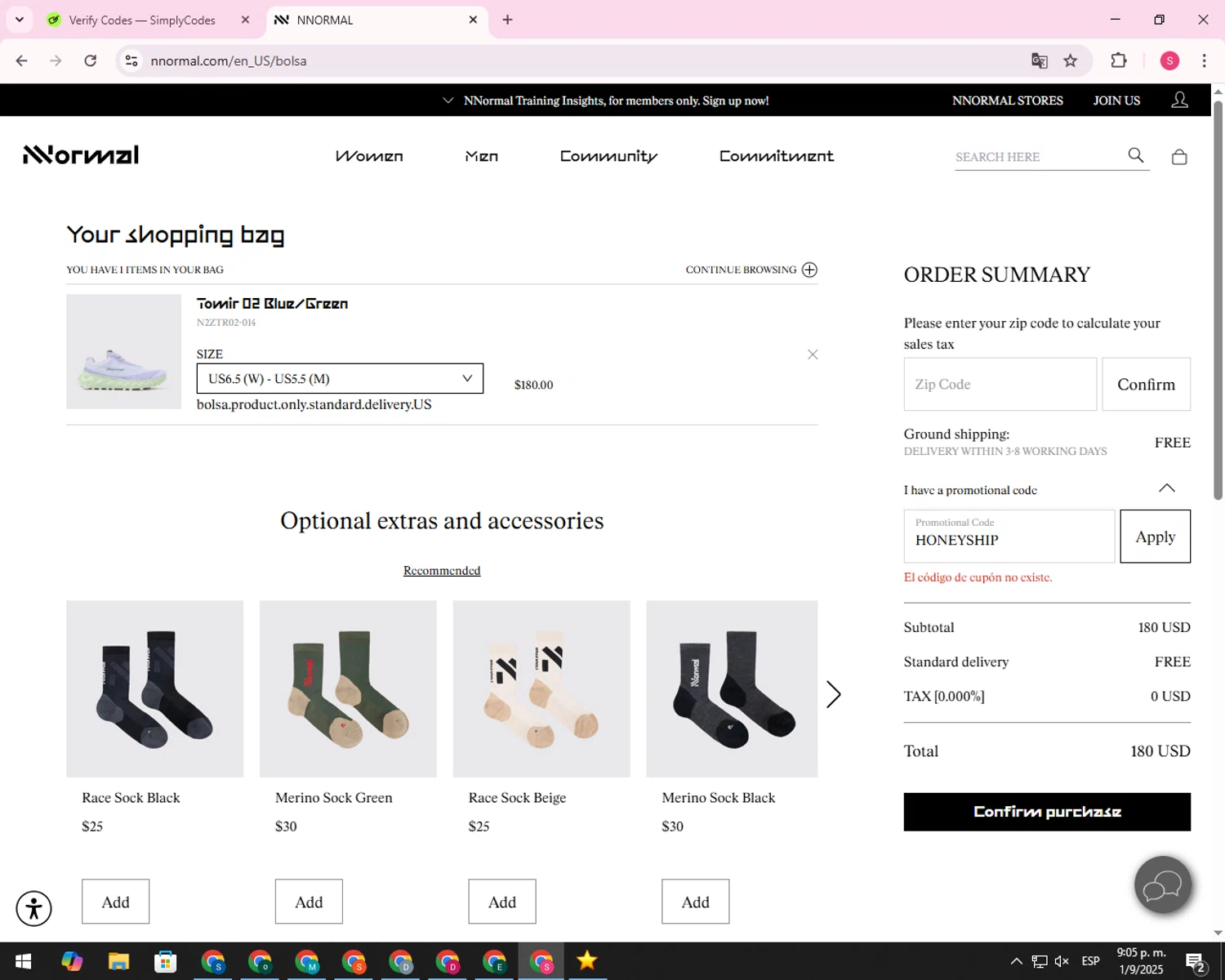Open the chat support bubble

(x=1163, y=884)
